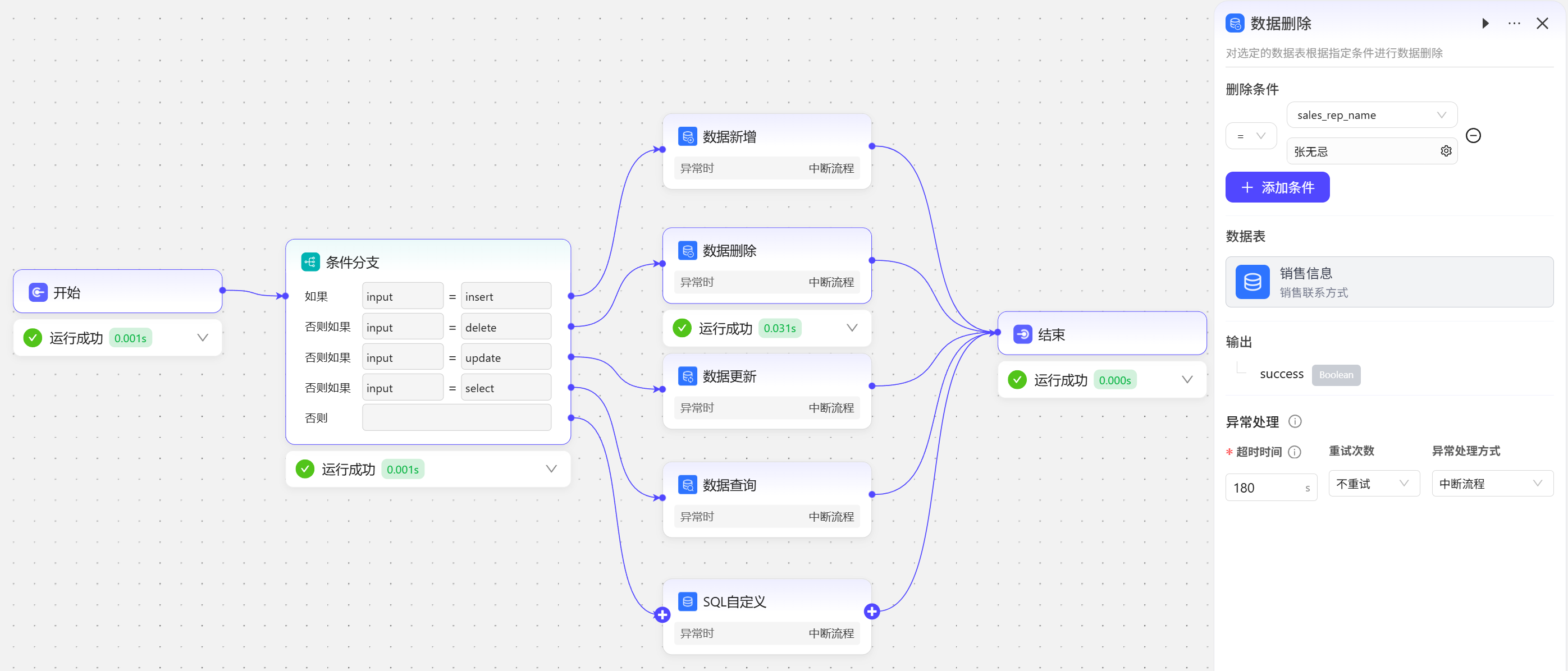1568x671 pixels.
Task: Expand the 数据删除 node run result
Action: coord(852,328)
